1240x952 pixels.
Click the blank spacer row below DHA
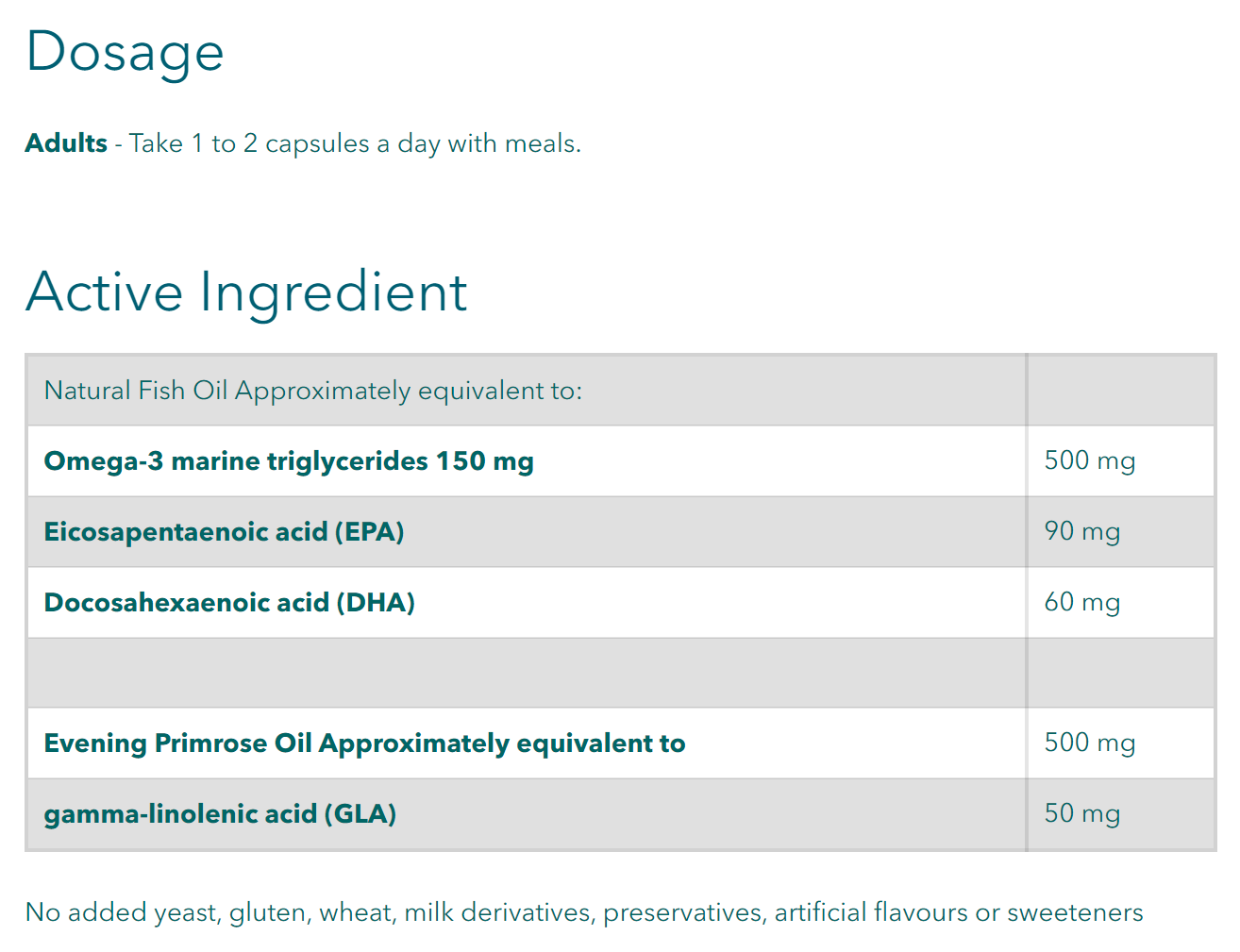[x=526, y=673]
